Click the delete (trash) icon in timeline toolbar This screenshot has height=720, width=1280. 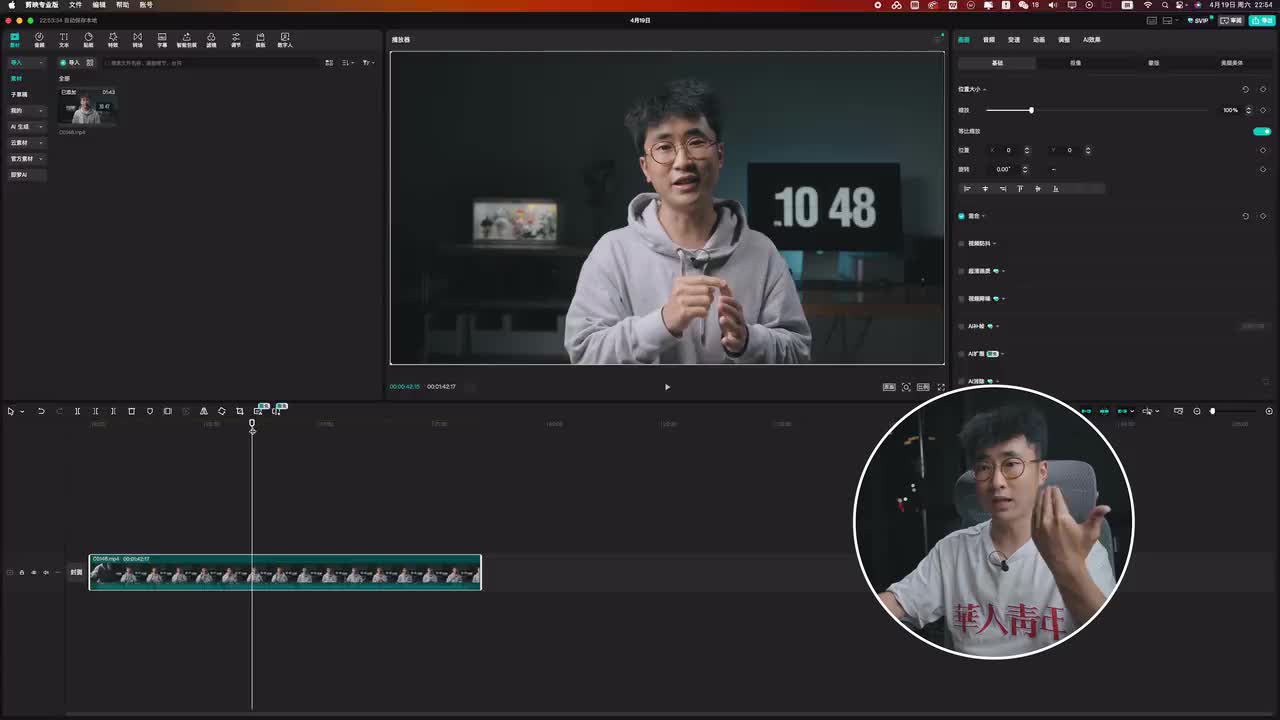(x=131, y=411)
